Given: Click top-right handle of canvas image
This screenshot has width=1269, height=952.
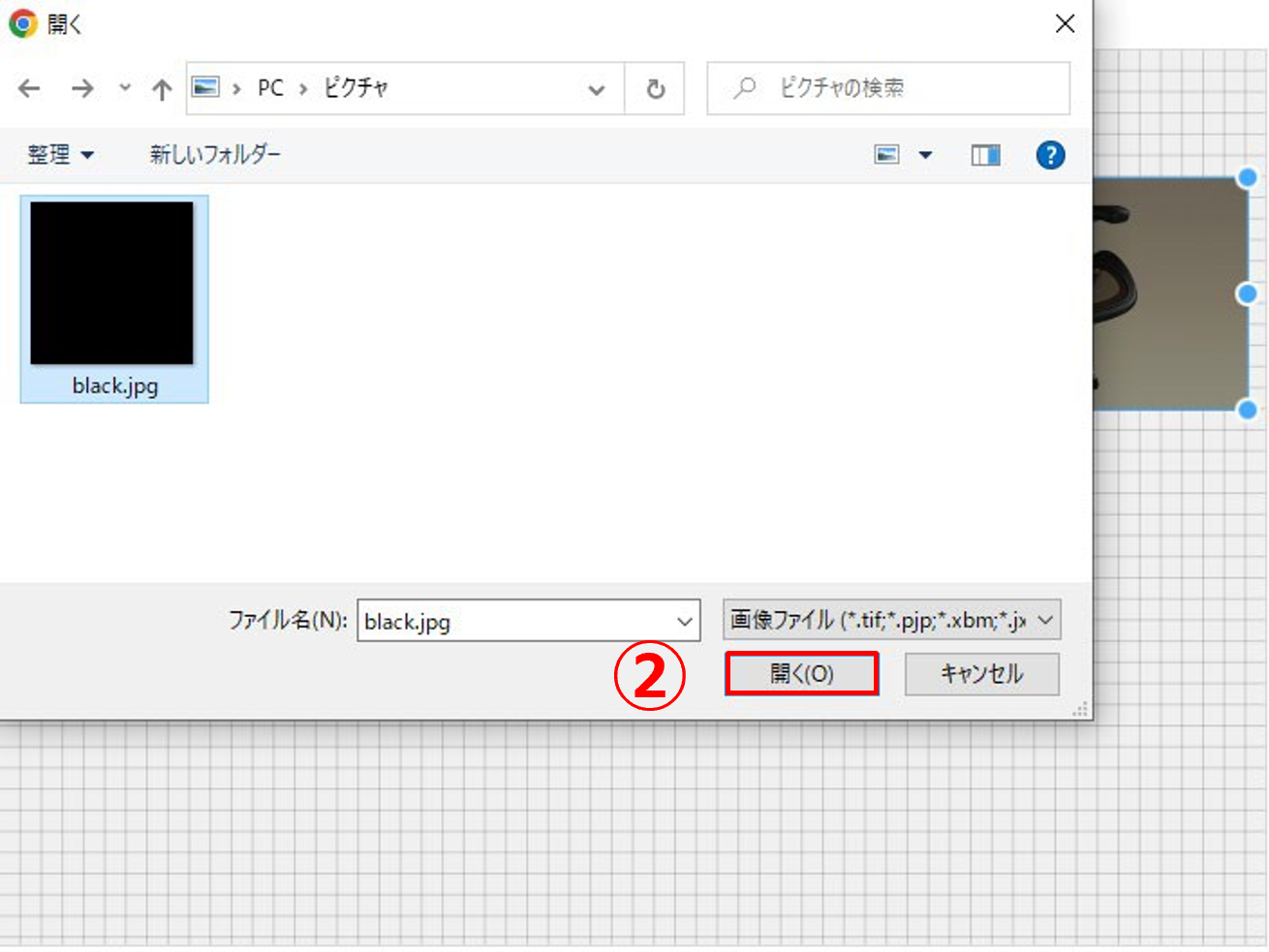Looking at the screenshot, I should pos(1248,177).
